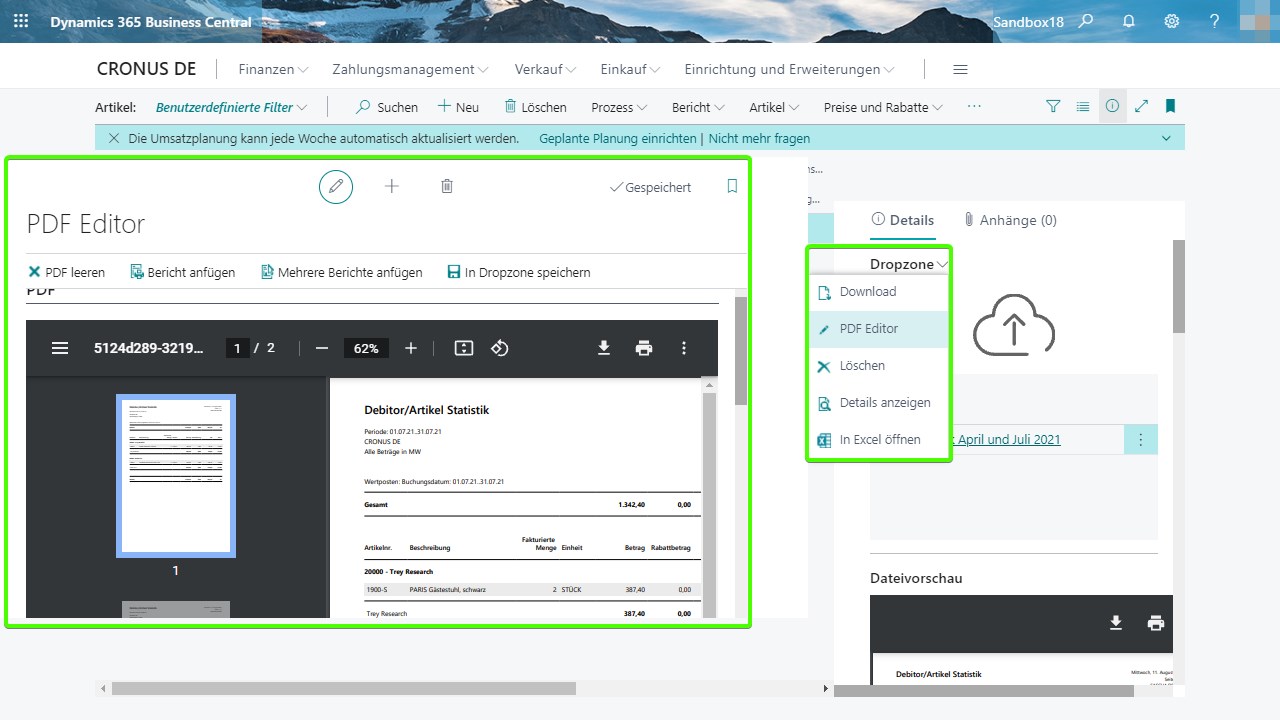This screenshot has width=1280, height=720.
Task: Click Löschen in the action bar
Action: coord(535,107)
